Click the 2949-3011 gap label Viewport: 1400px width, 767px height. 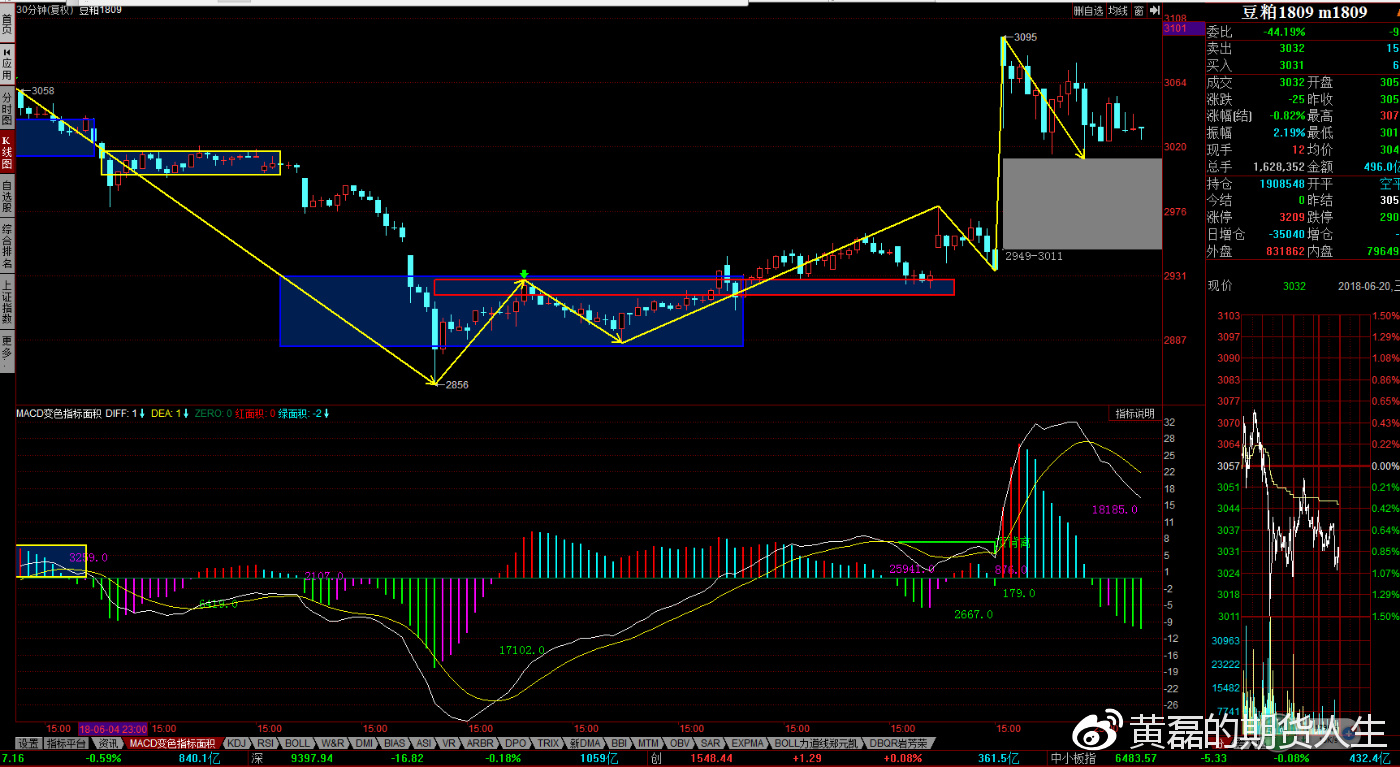pos(1034,256)
